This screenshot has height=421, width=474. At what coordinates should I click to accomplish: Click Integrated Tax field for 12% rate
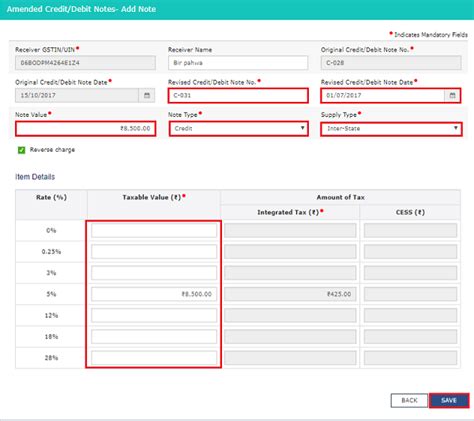[290, 315]
